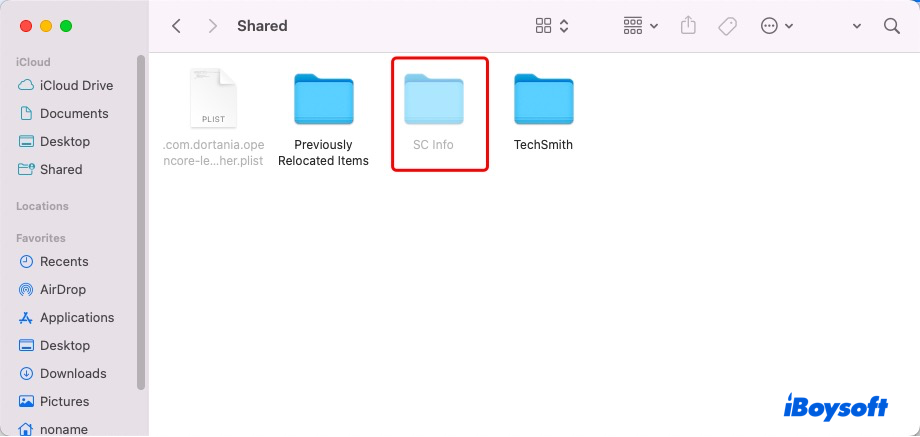Screen dimensions: 920x437
Task: Open iCloud Drive in sidebar
Action: pyautogui.click(x=75, y=85)
